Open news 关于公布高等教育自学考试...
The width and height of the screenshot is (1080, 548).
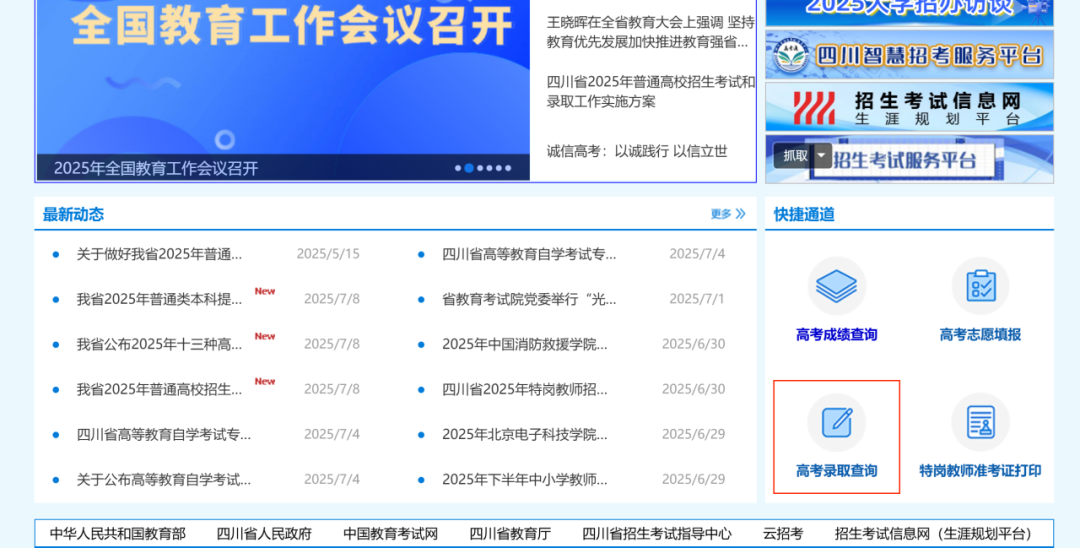(164, 480)
